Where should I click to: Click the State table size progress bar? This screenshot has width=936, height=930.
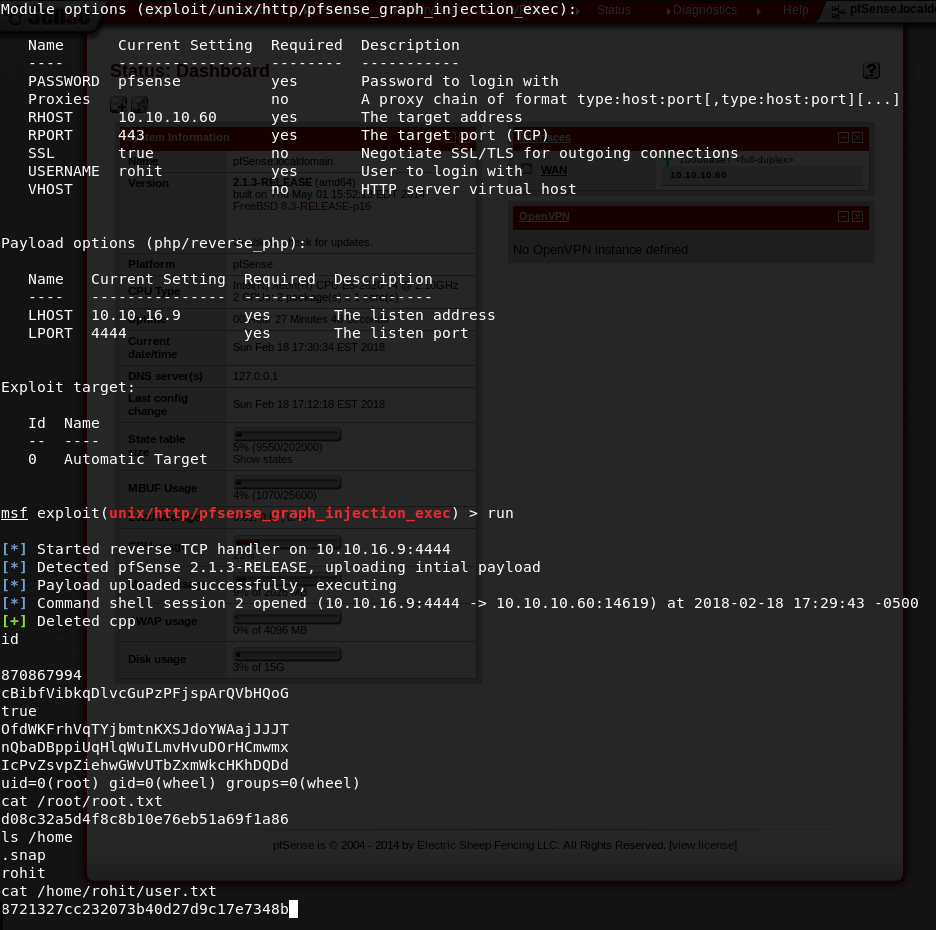pos(287,434)
